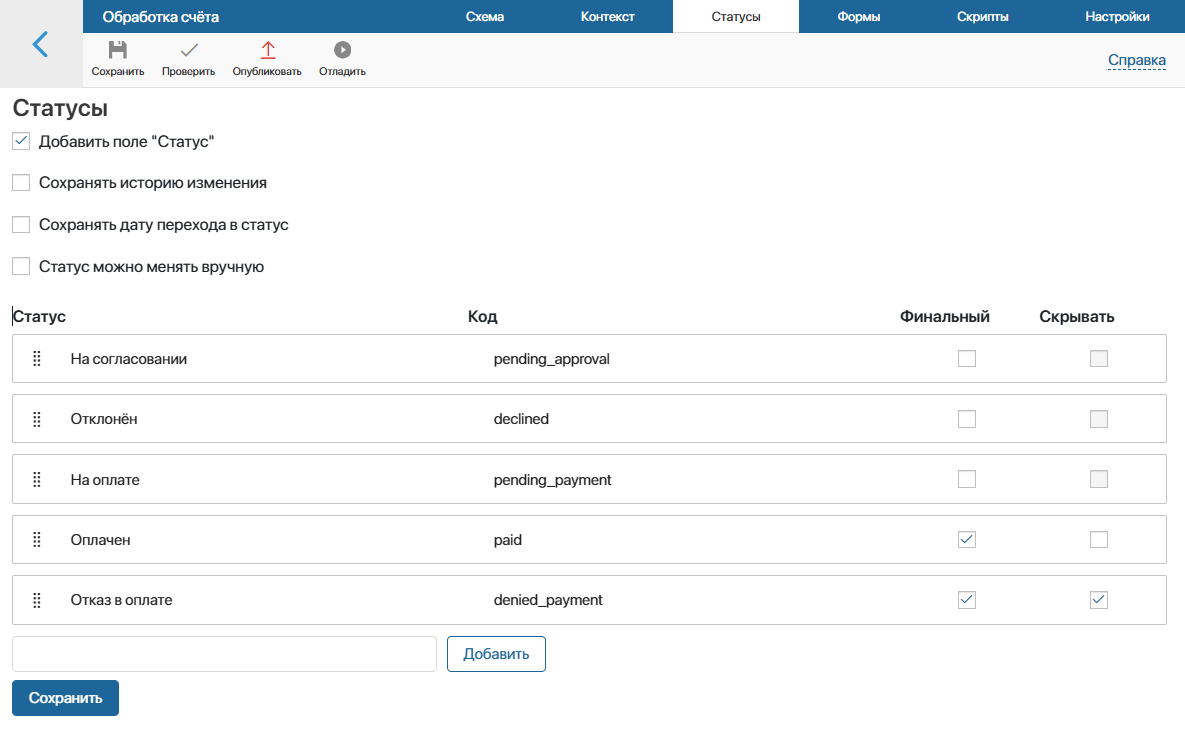Click the Добавить button
Image resolution: width=1185 pixels, height=730 pixels.
(x=496, y=654)
